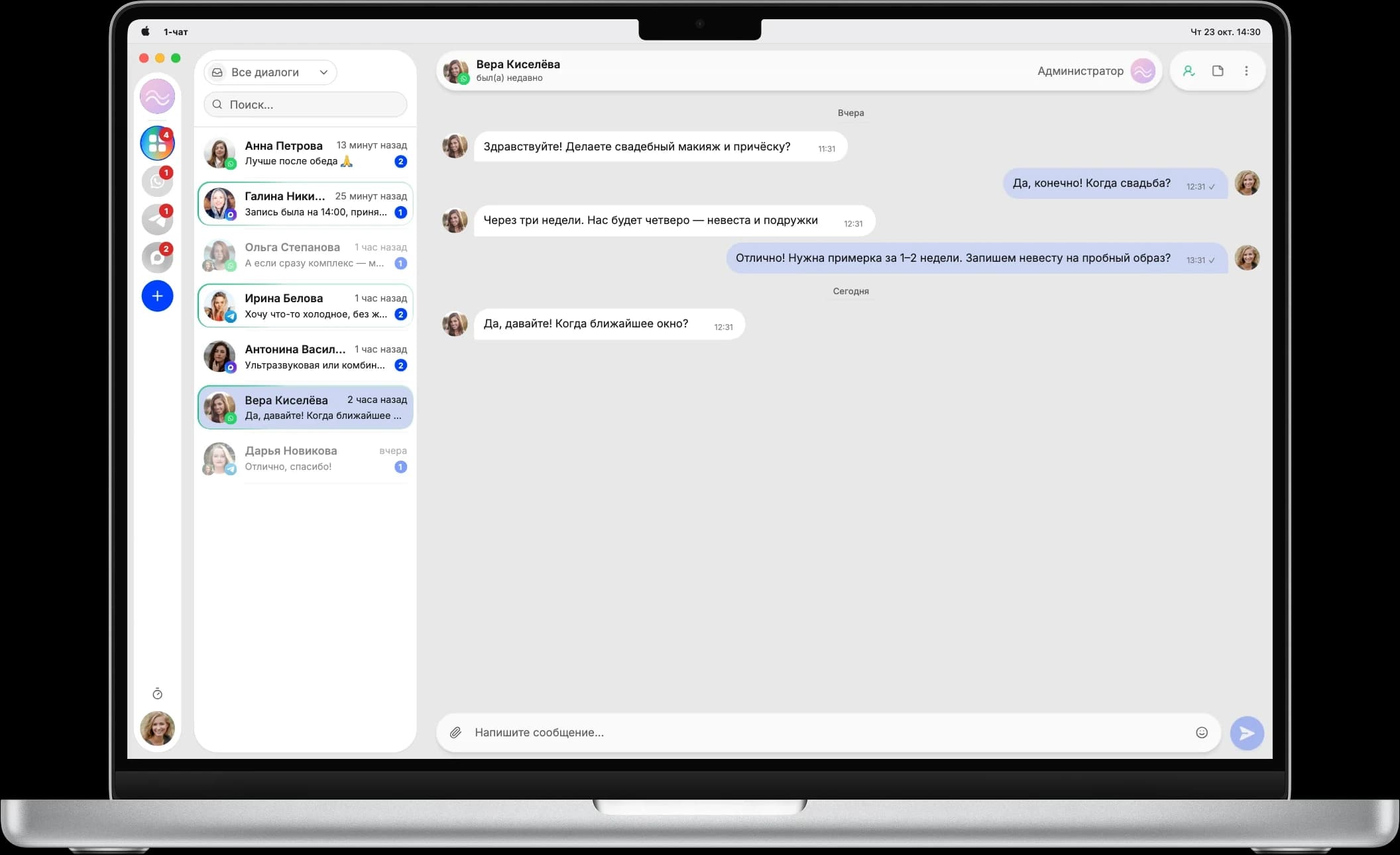Click message 'Здравствуйте! Делаете свадебный макияж'
The image size is (1400, 855).
point(660,146)
